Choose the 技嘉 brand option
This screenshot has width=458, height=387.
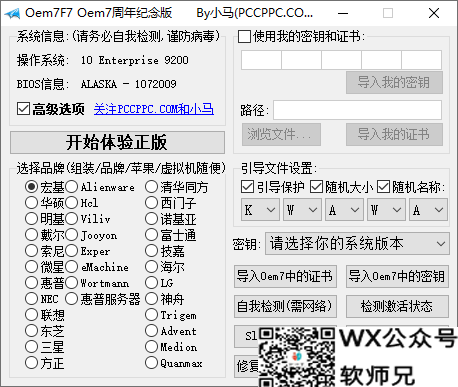[x=151, y=251]
